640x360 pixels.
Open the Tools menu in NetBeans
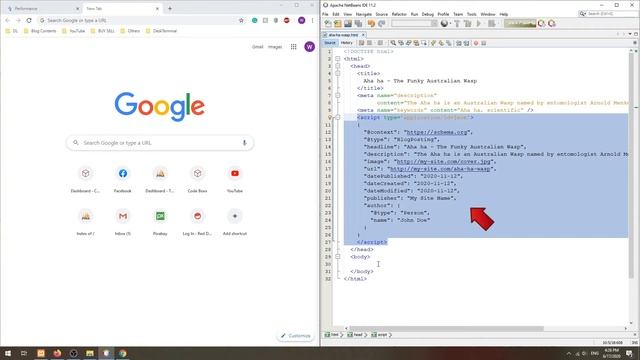(x=471, y=14)
